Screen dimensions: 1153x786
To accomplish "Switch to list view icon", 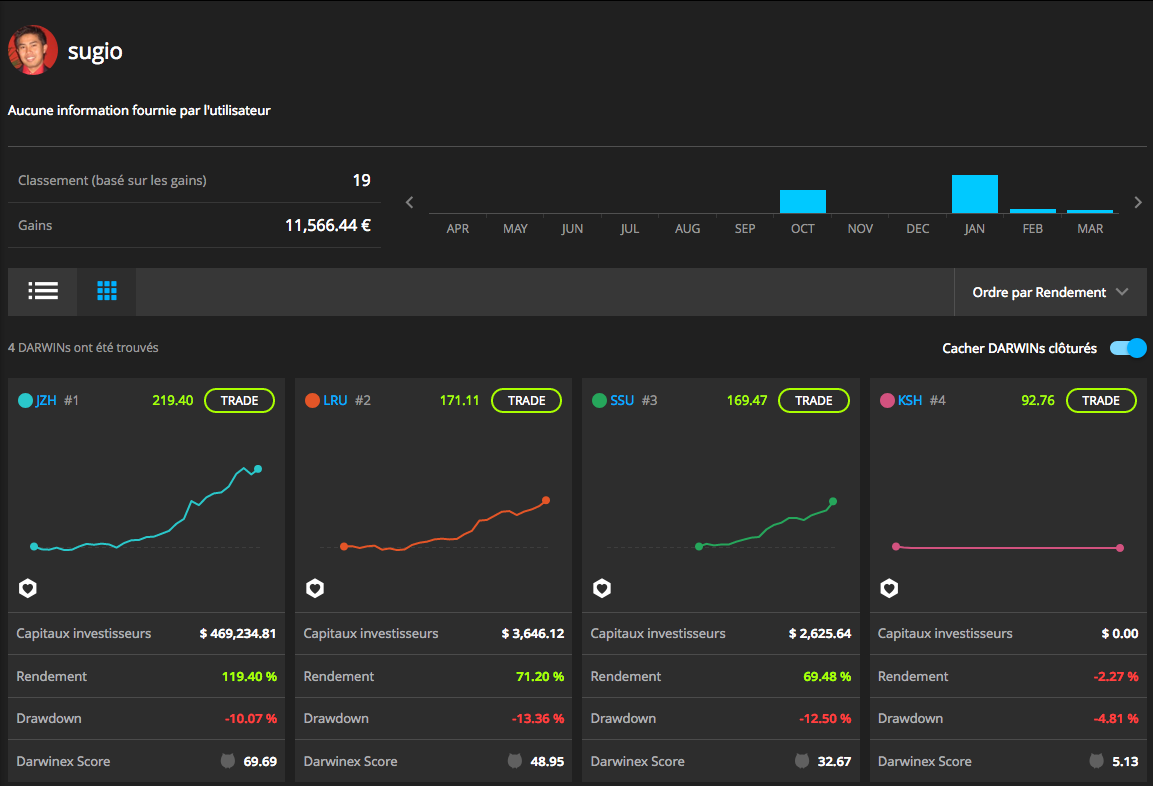I will click(x=43, y=291).
